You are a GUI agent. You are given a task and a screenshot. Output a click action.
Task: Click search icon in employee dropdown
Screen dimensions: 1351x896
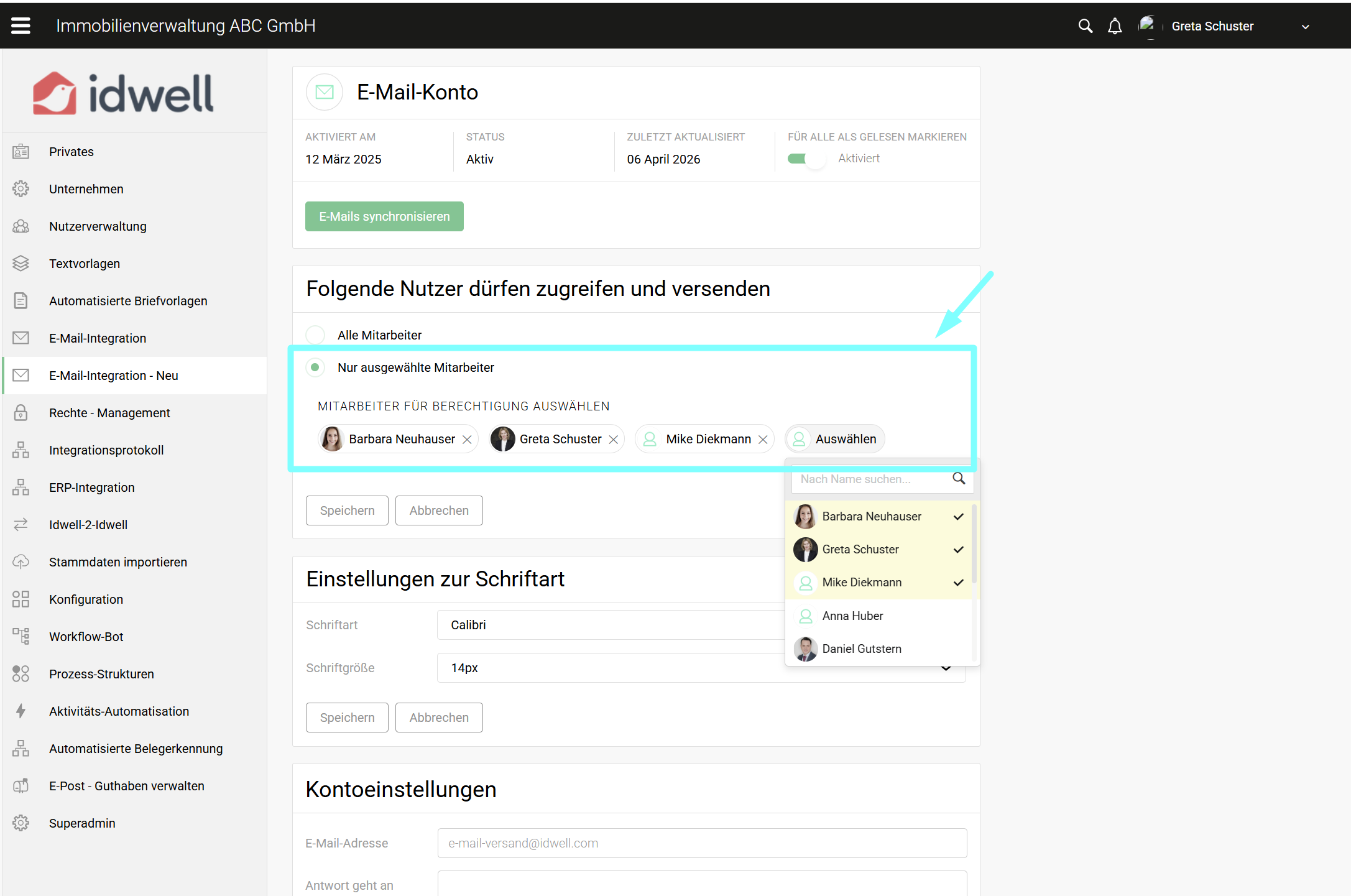coord(959,479)
